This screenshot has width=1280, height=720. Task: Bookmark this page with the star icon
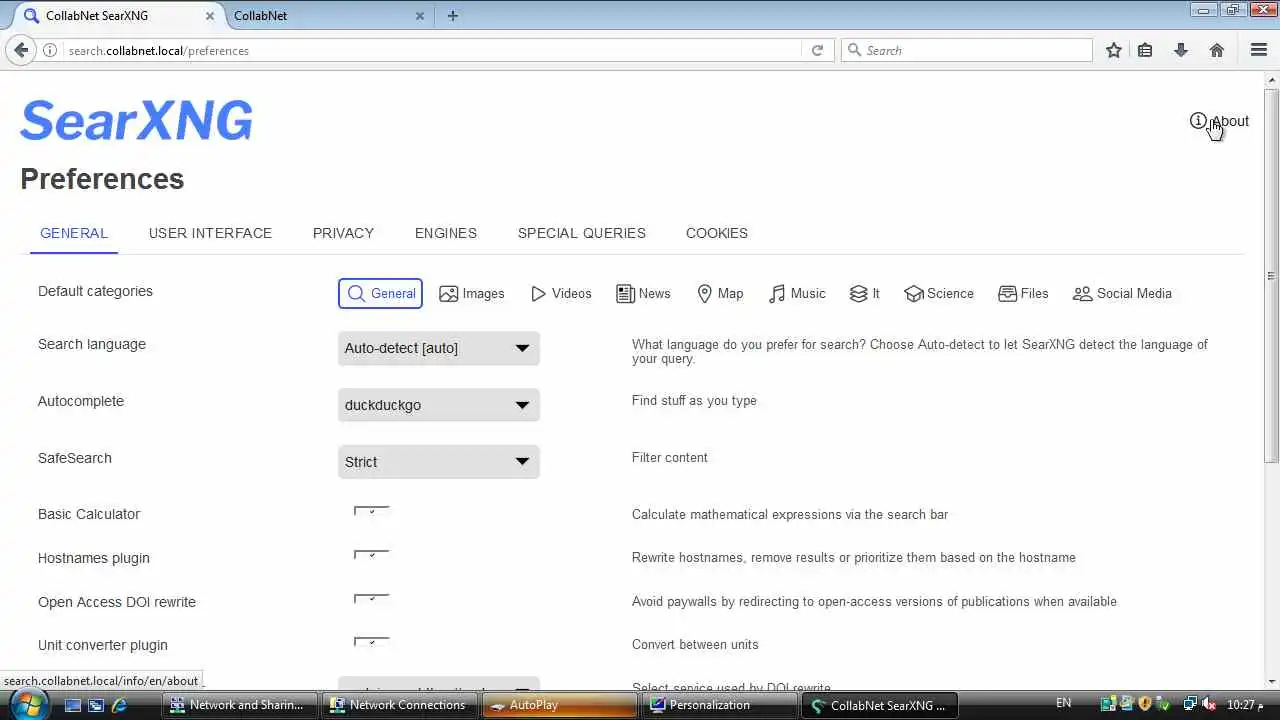click(1113, 50)
